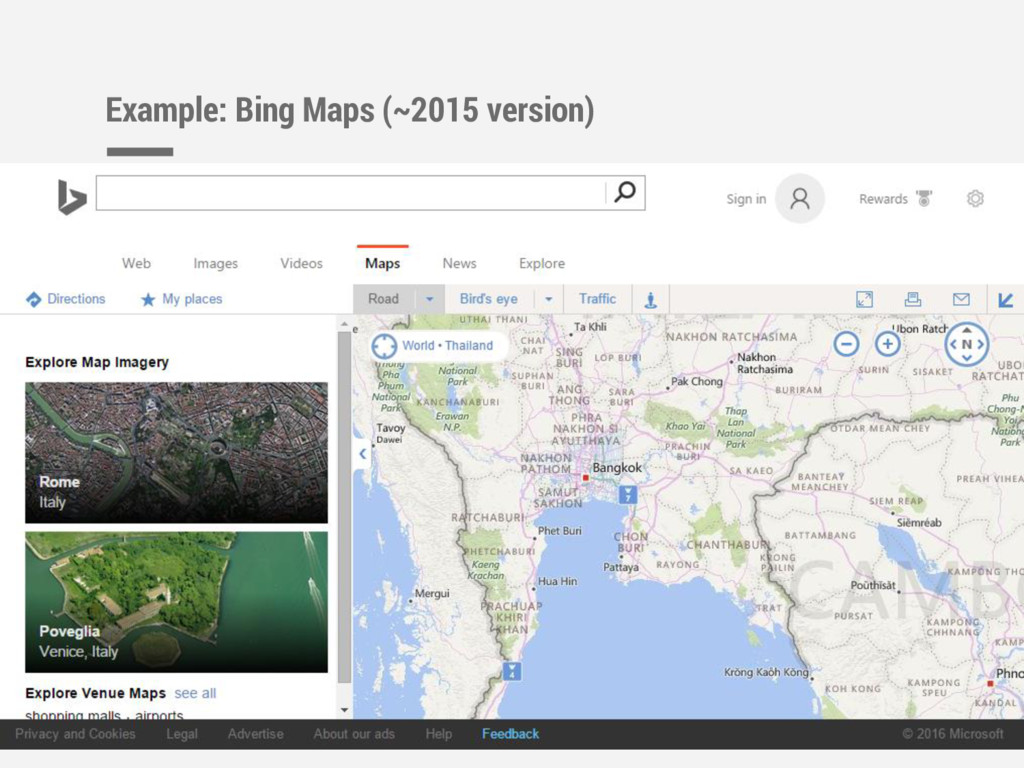
Task: Click the Directions button
Action: point(65,299)
